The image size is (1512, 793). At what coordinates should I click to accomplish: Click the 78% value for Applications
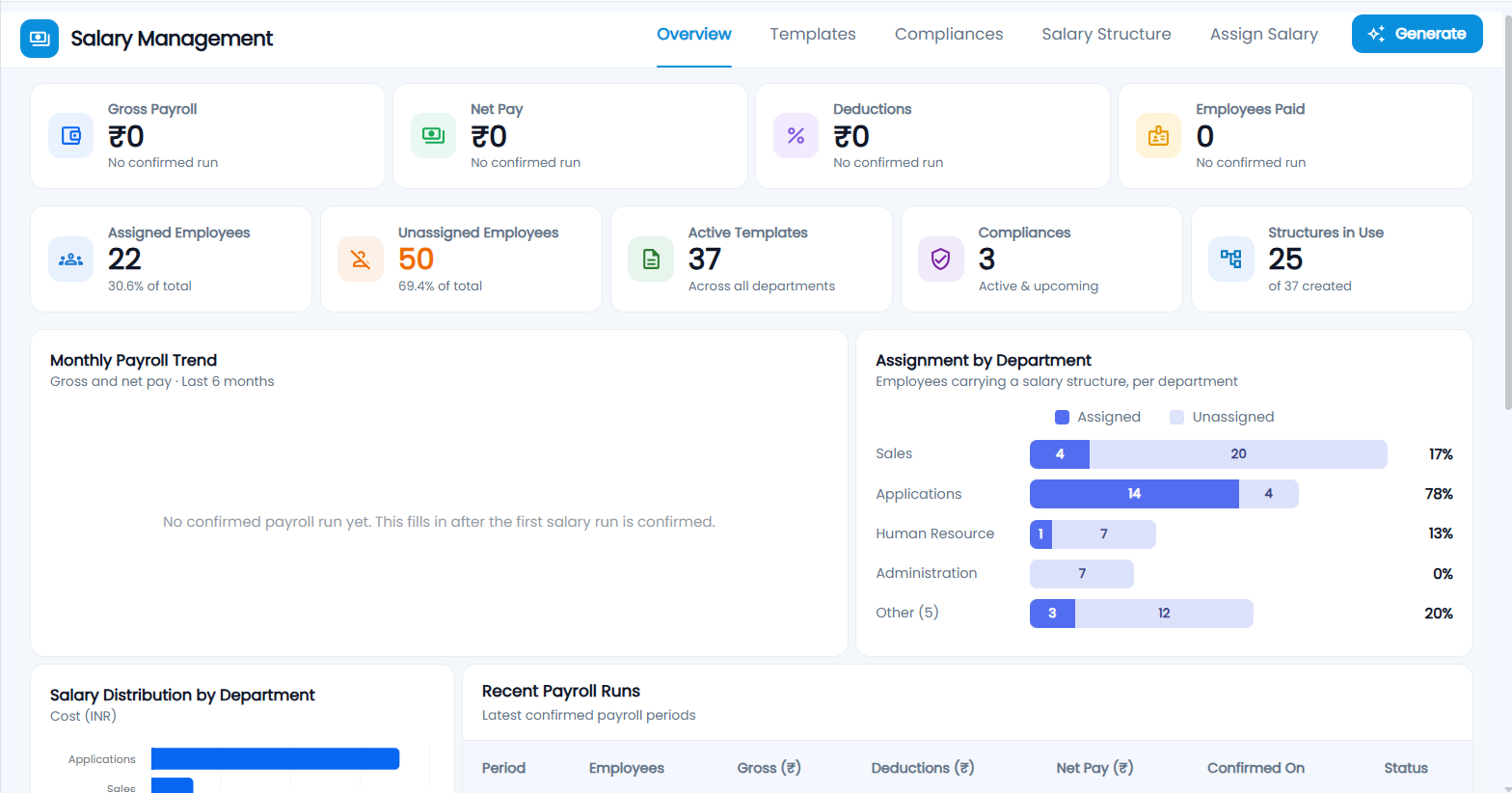(x=1439, y=494)
